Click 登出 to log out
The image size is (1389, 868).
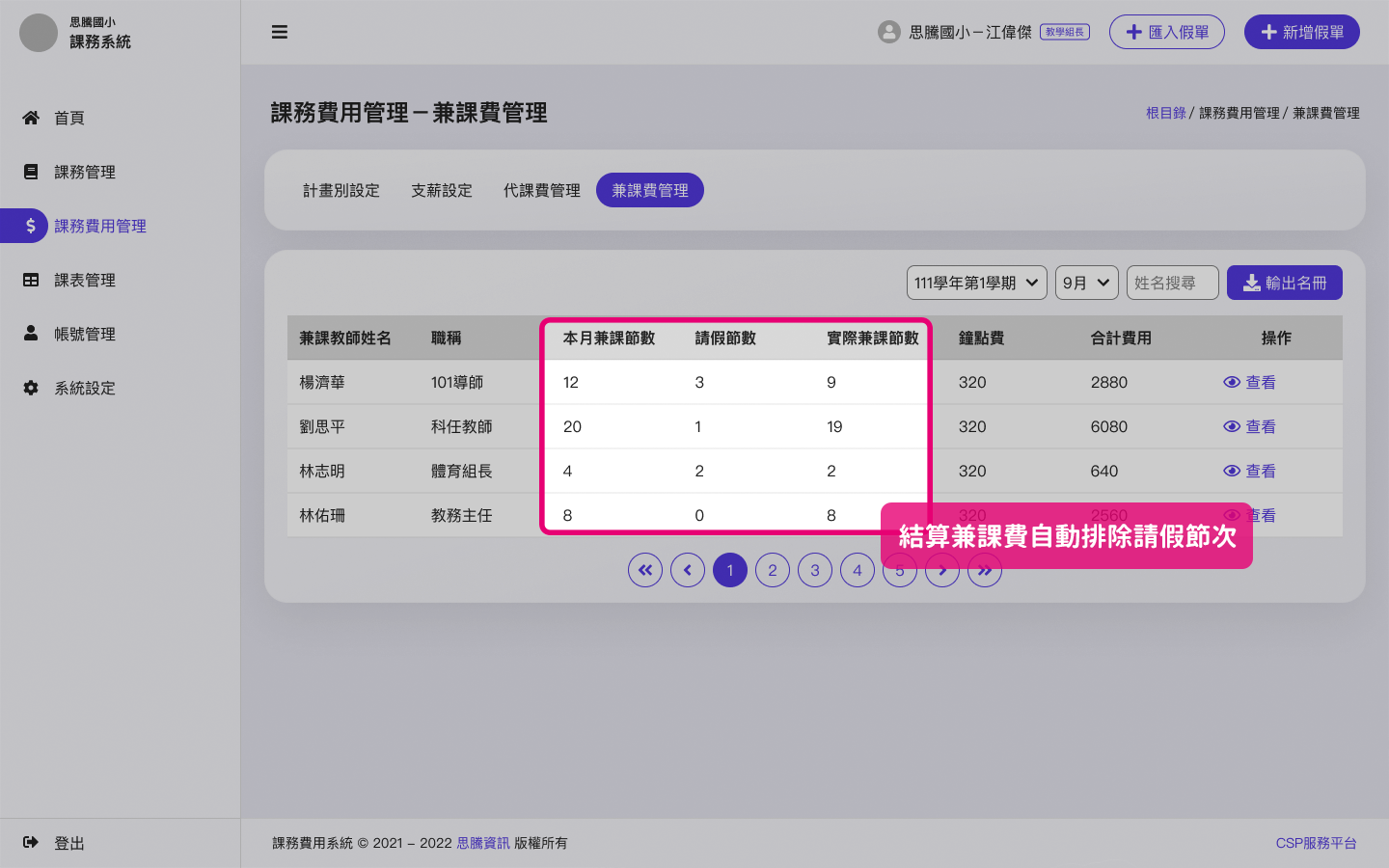(68, 843)
